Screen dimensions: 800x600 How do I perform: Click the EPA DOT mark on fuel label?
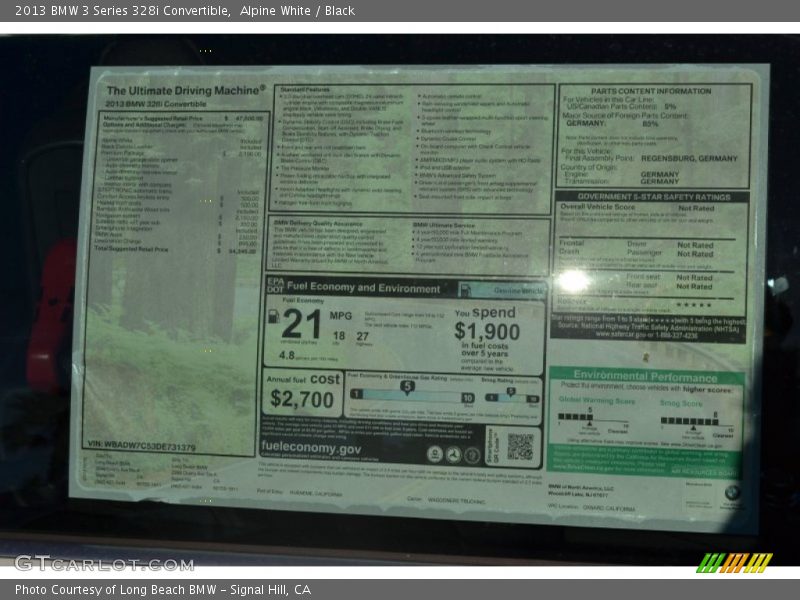275,285
